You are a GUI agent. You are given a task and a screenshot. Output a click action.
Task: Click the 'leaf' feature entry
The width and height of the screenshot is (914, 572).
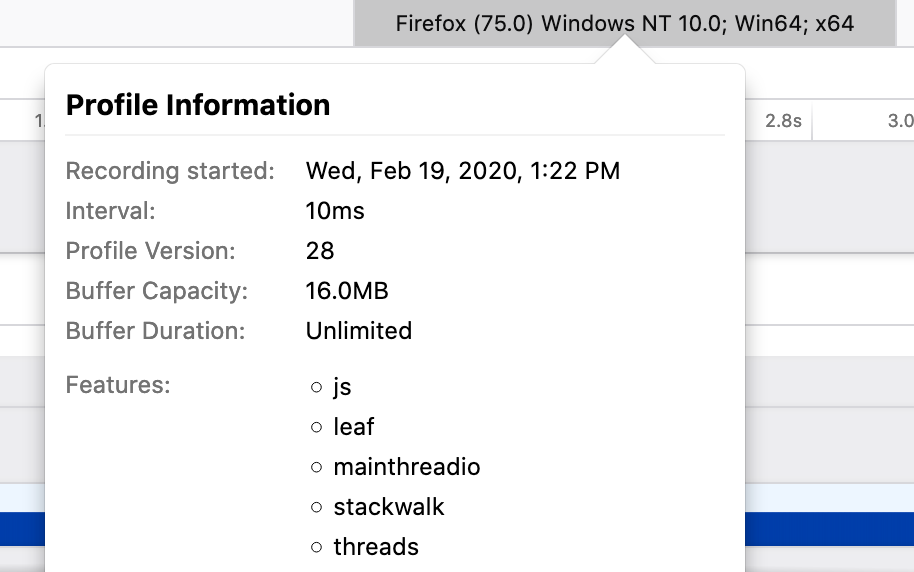[x=354, y=427]
